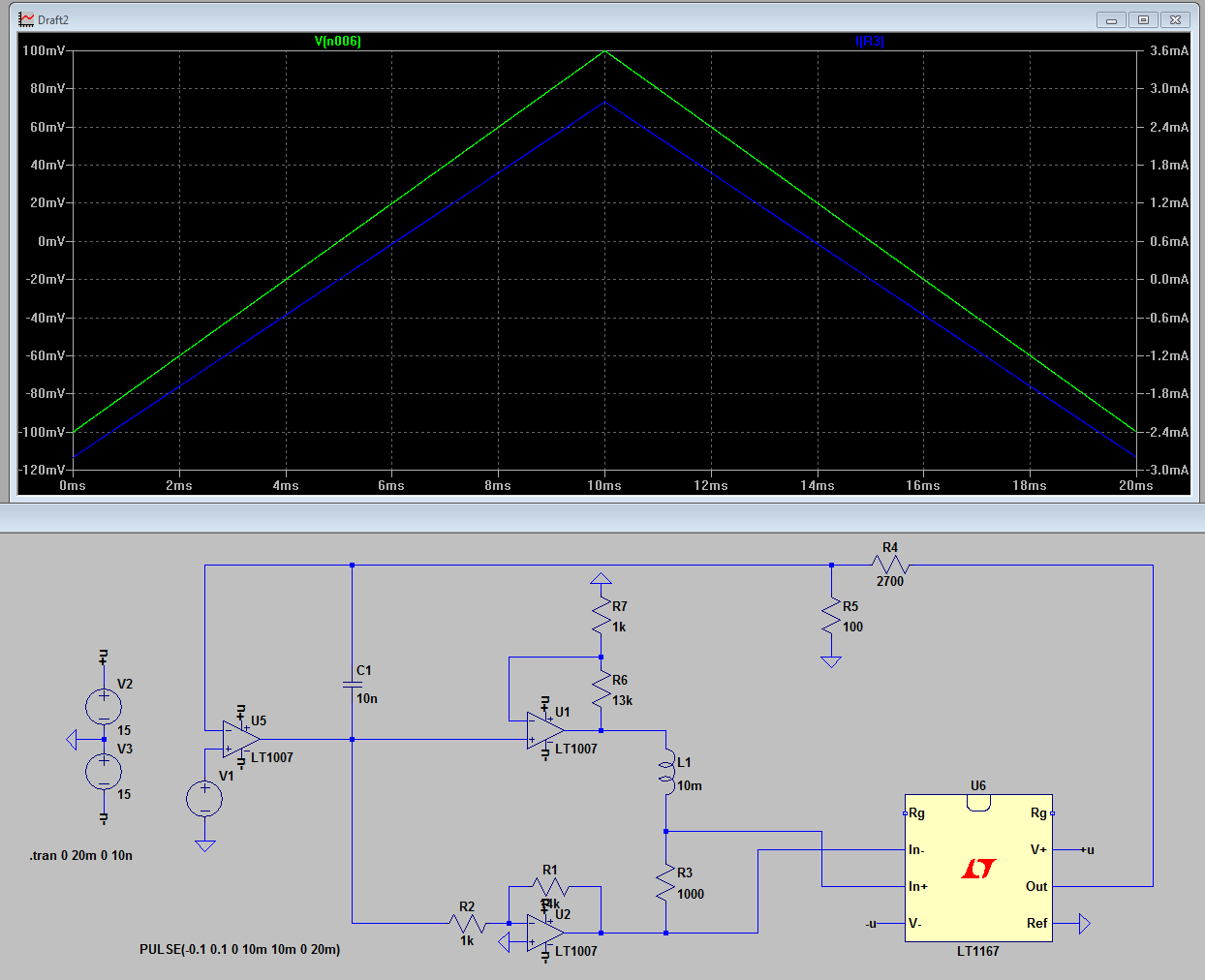Click the .tran simulation directive text
The height and width of the screenshot is (980, 1205).
[80, 855]
